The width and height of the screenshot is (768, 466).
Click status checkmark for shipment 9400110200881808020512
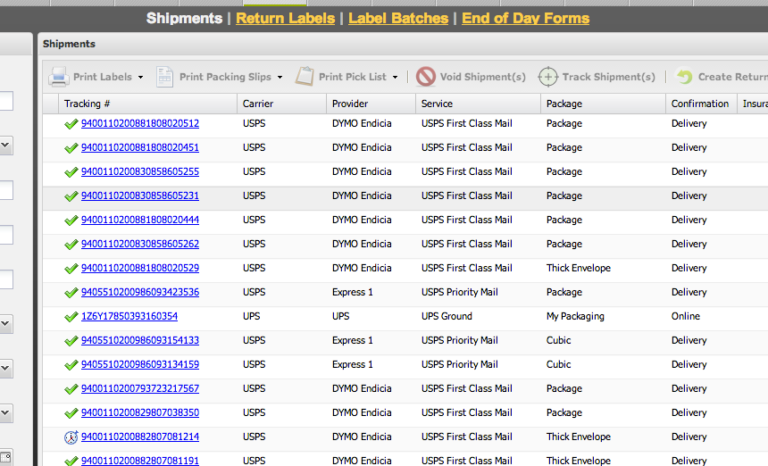click(71, 124)
